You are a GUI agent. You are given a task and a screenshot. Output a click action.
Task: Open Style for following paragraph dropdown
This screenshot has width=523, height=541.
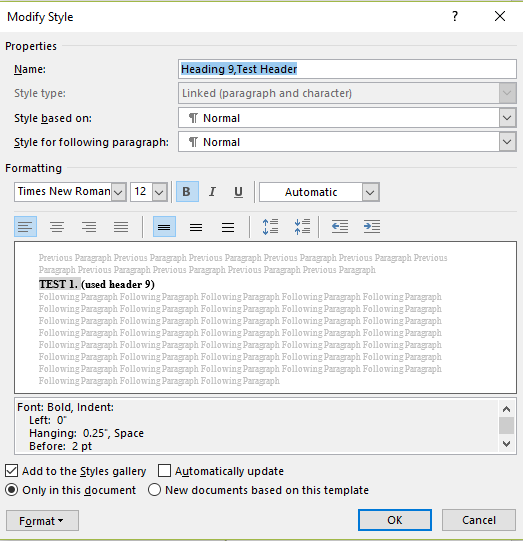click(347, 142)
